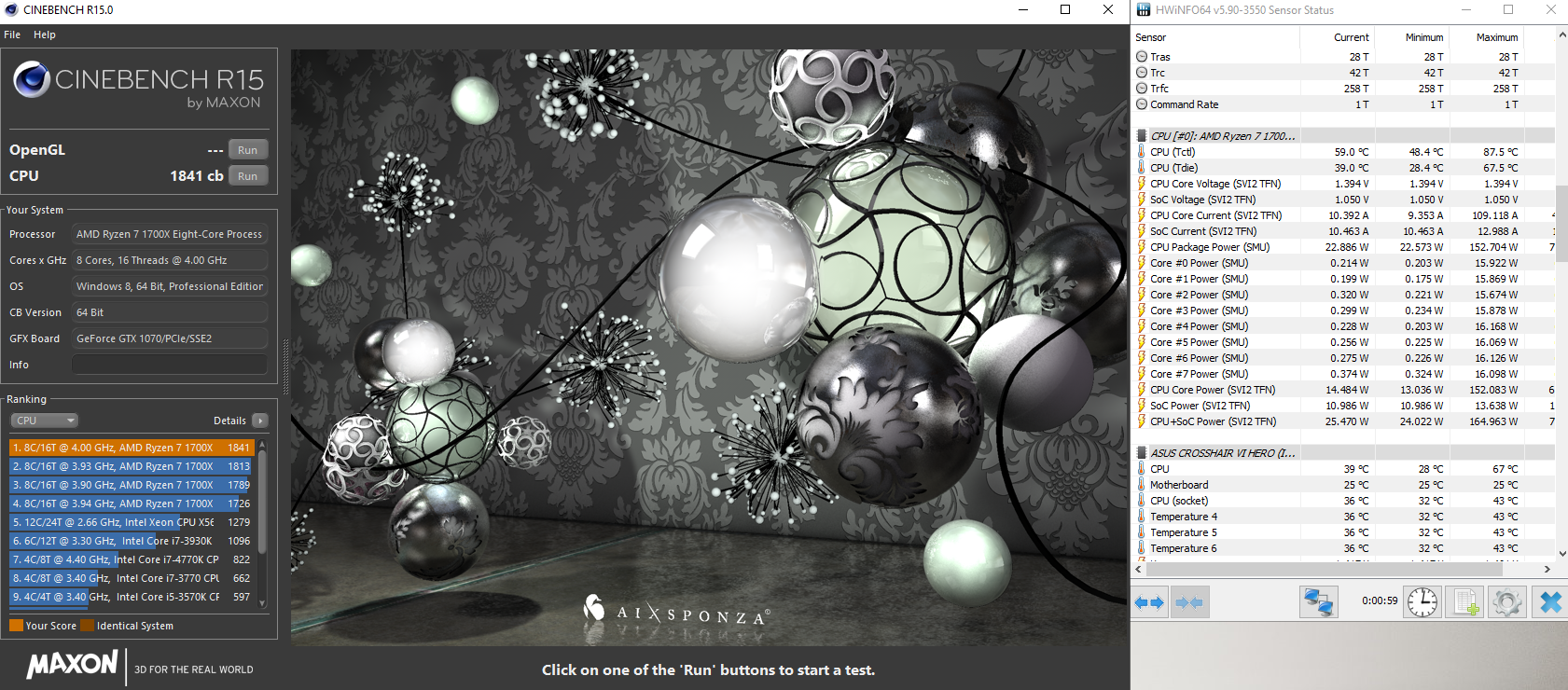Select ranking entry 3 at 3.90 GHz

[132, 485]
